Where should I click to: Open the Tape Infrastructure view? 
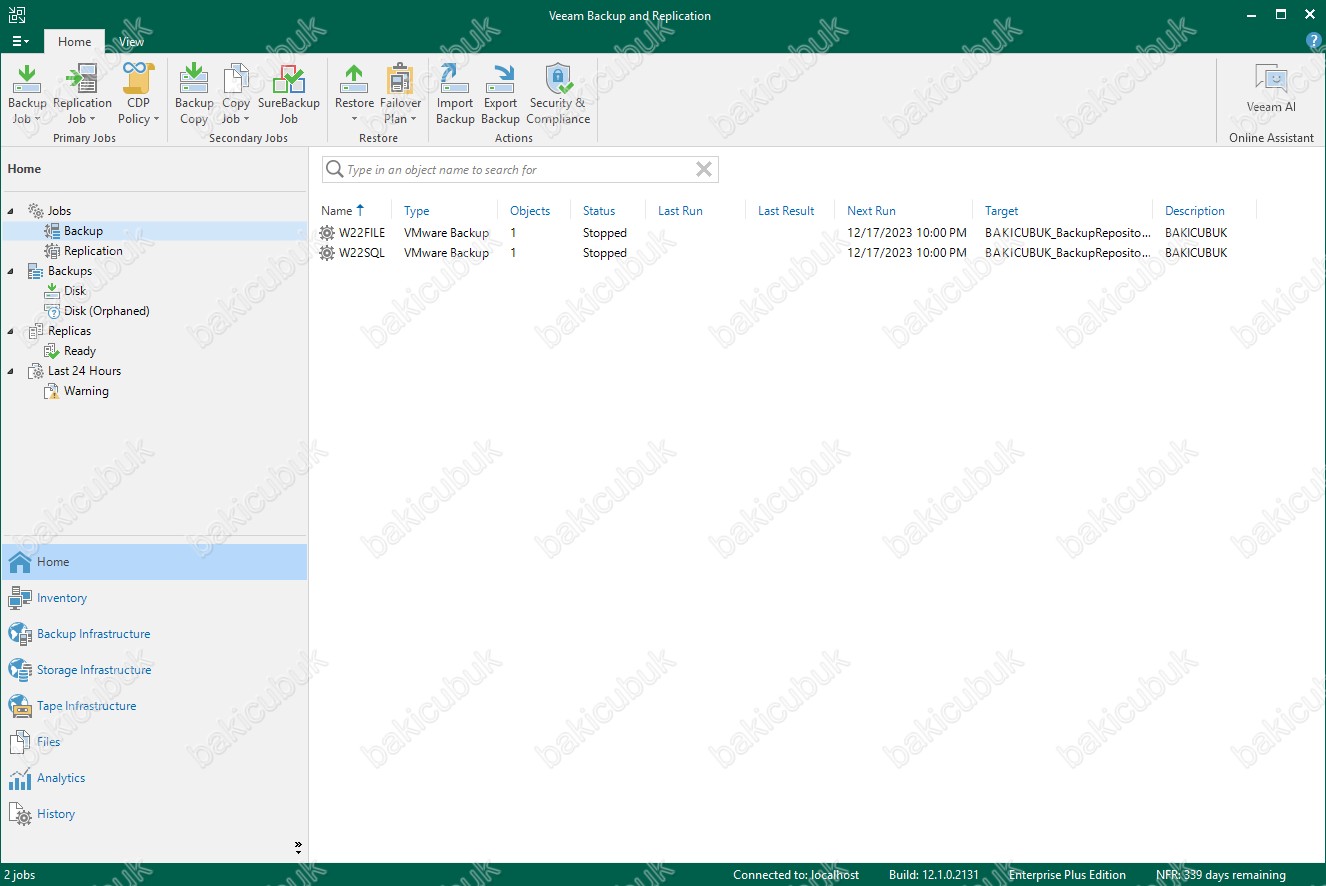click(x=154, y=706)
